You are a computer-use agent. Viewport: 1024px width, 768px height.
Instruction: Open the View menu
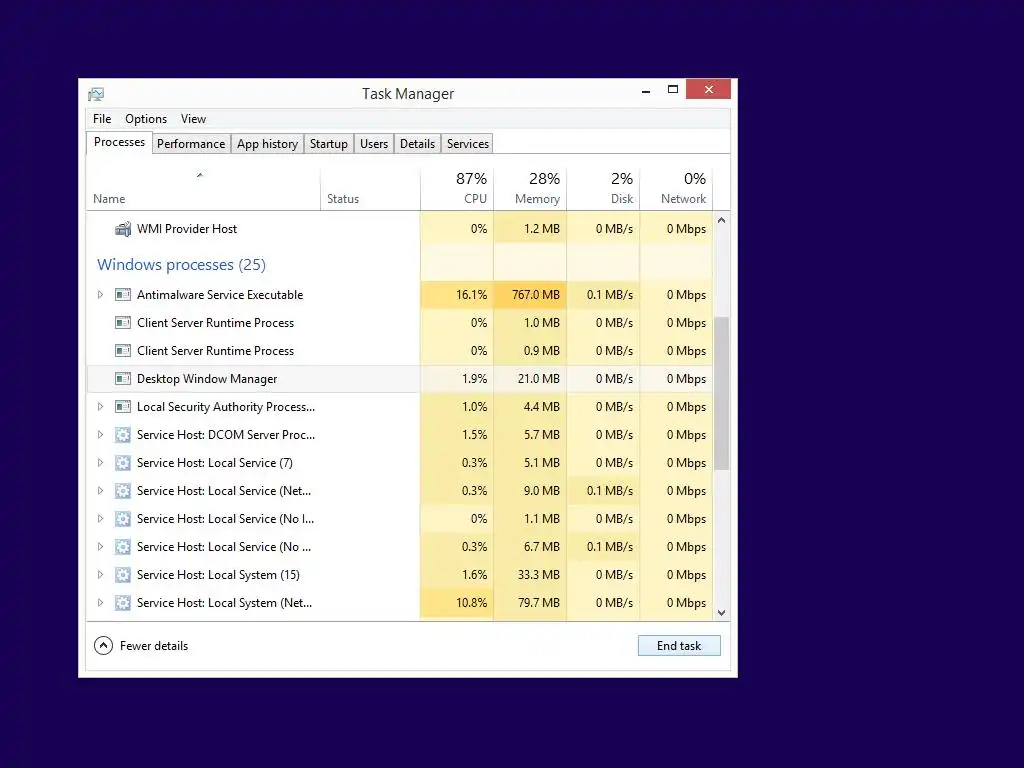tap(193, 119)
